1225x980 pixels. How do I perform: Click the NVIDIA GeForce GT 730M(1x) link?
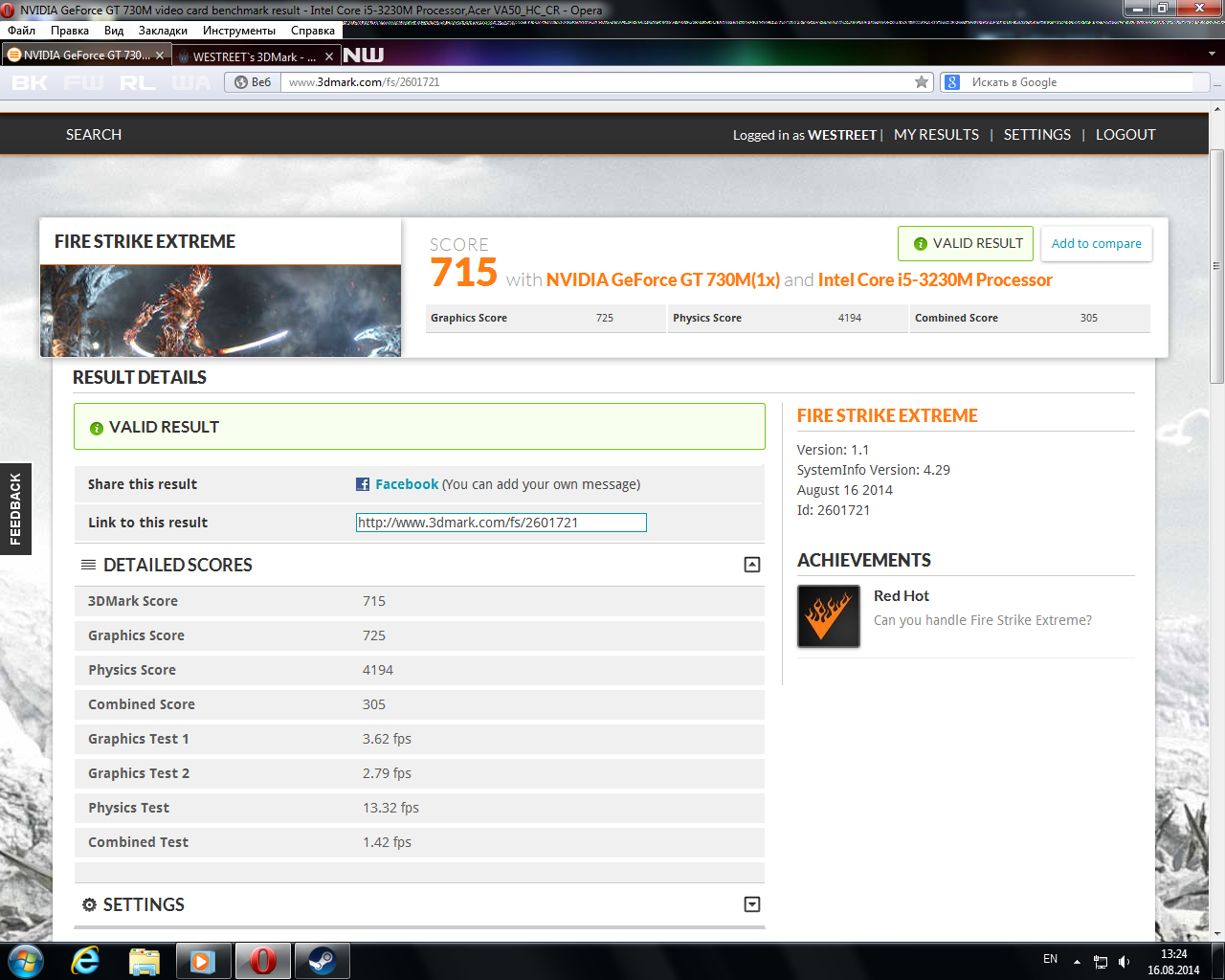(x=663, y=279)
